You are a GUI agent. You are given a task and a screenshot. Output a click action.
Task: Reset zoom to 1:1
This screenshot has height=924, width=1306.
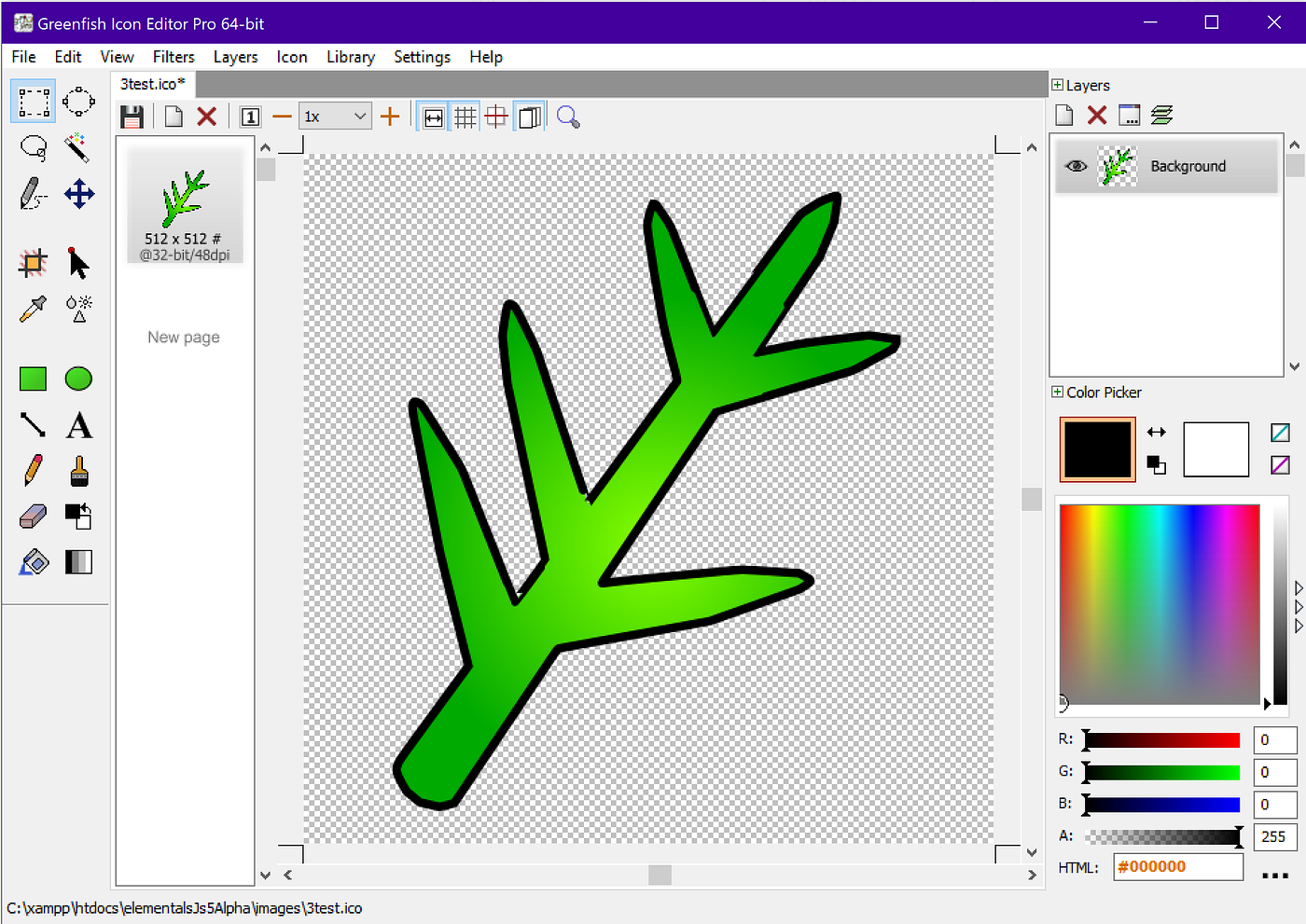point(250,117)
